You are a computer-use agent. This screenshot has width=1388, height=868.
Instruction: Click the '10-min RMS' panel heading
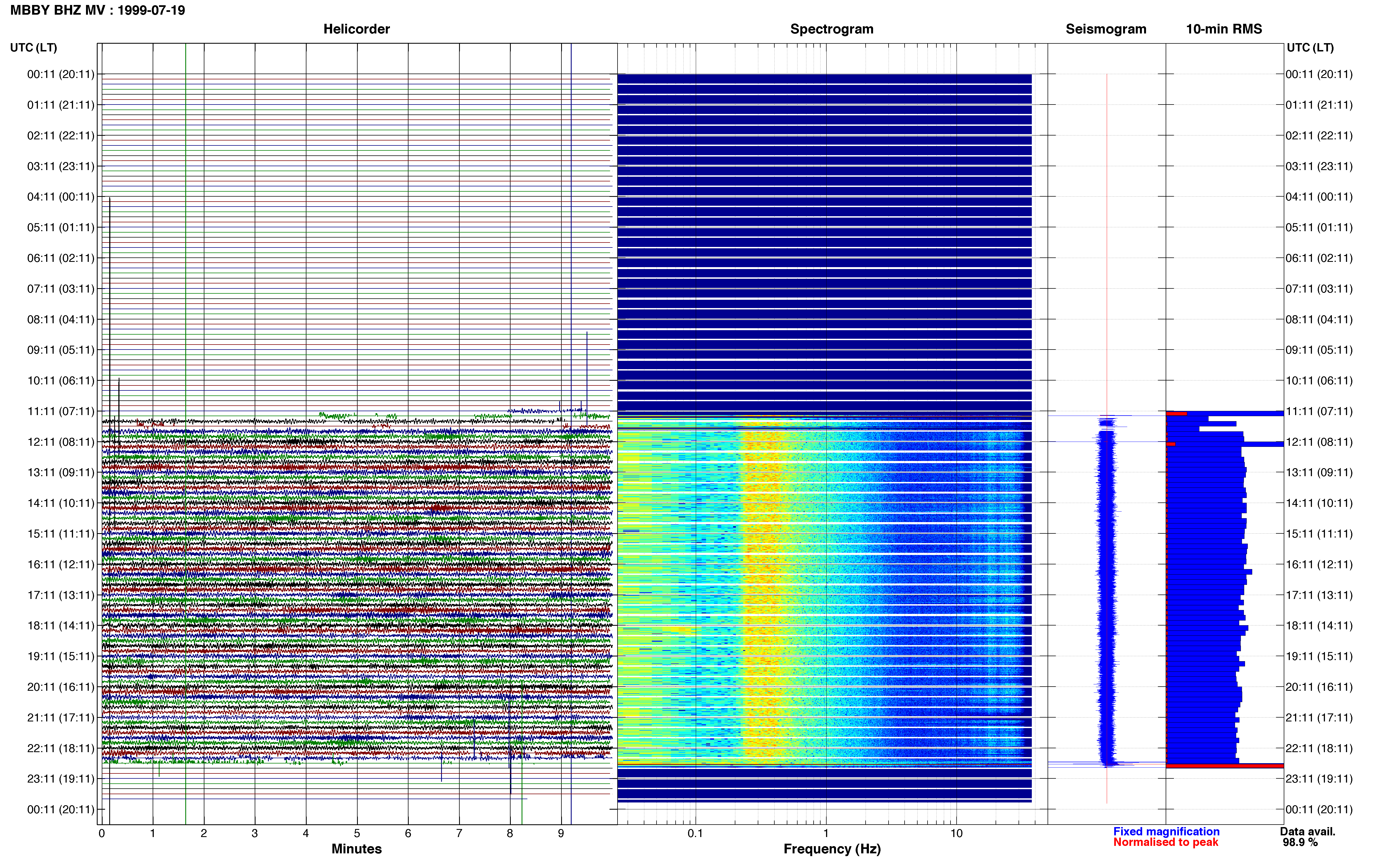click(x=1224, y=29)
